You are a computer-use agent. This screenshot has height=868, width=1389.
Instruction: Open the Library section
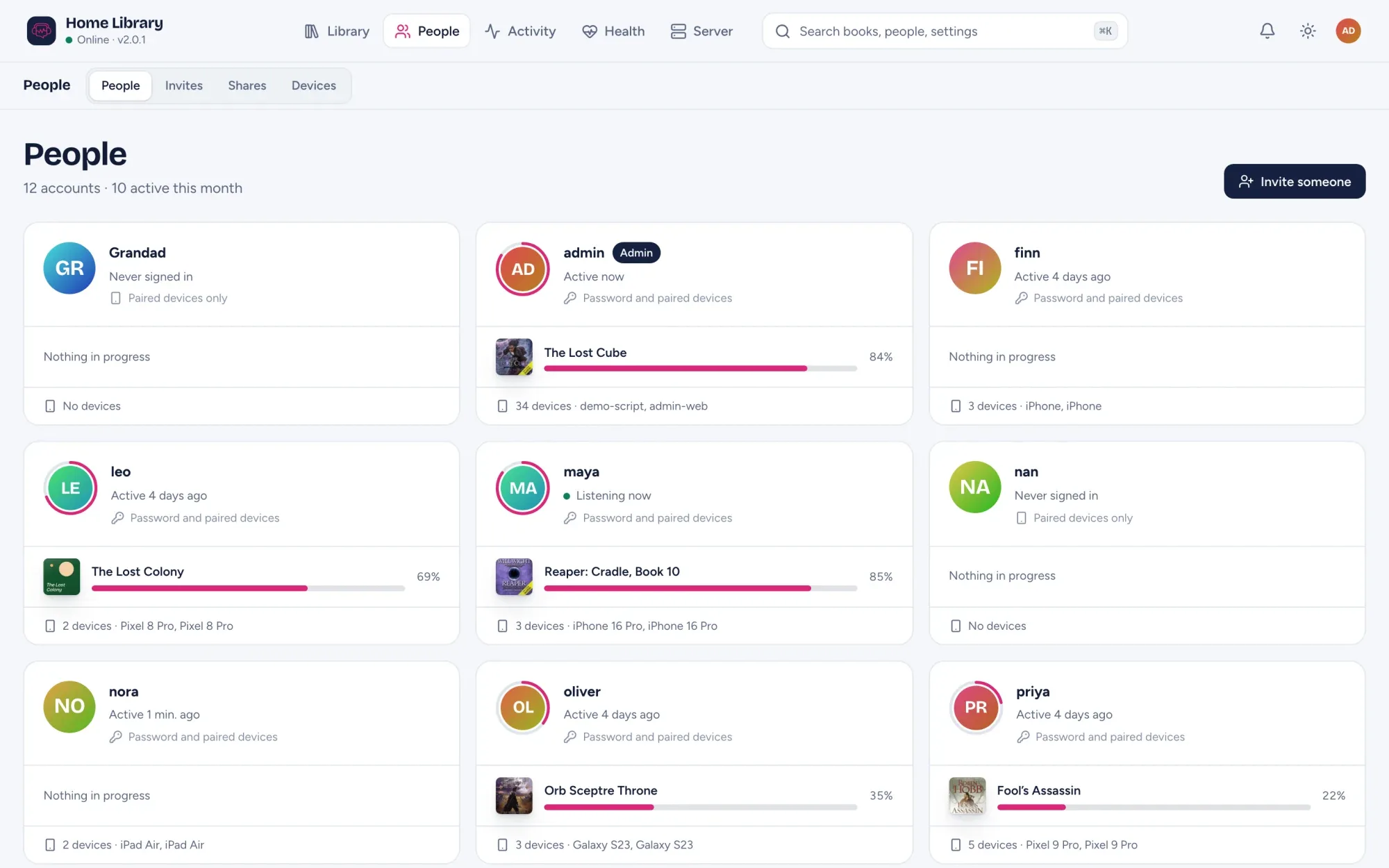pyautogui.click(x=337, y=31)
